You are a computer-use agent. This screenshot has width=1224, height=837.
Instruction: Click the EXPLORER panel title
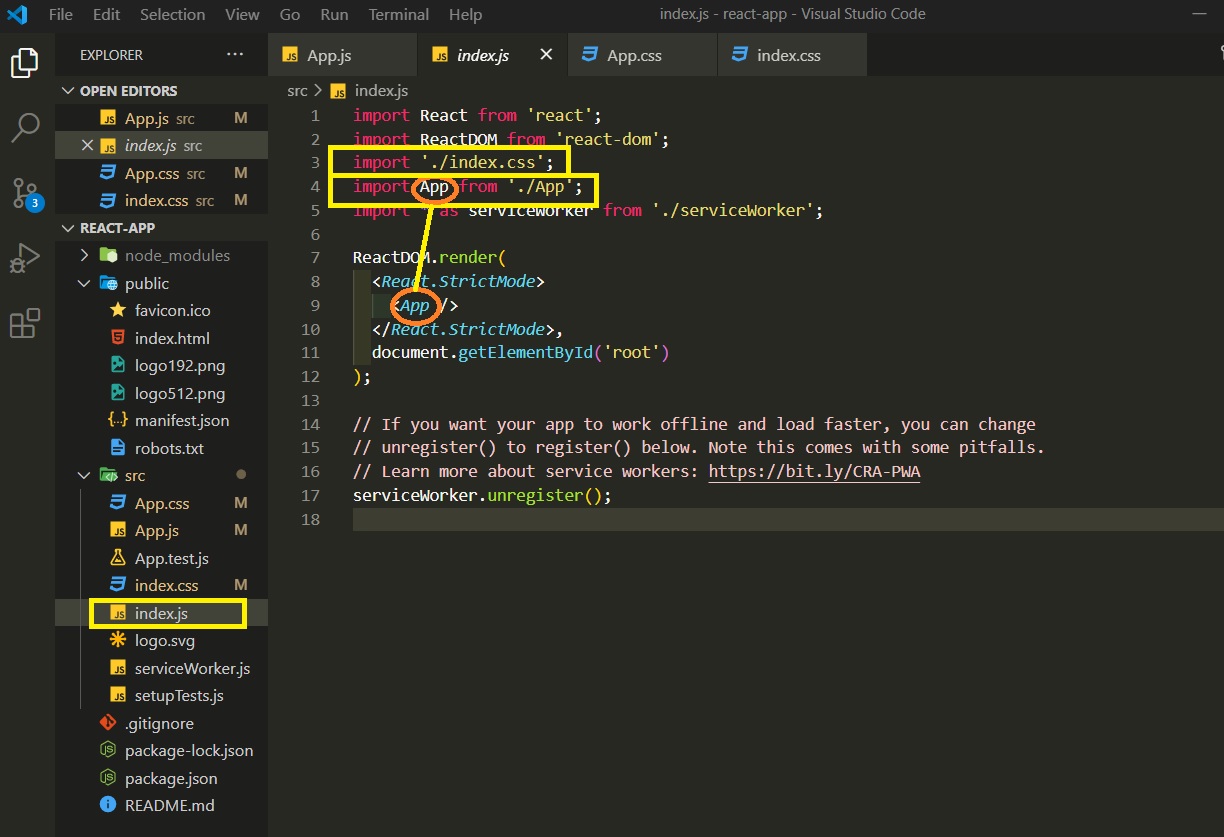(x=111, y=55)
